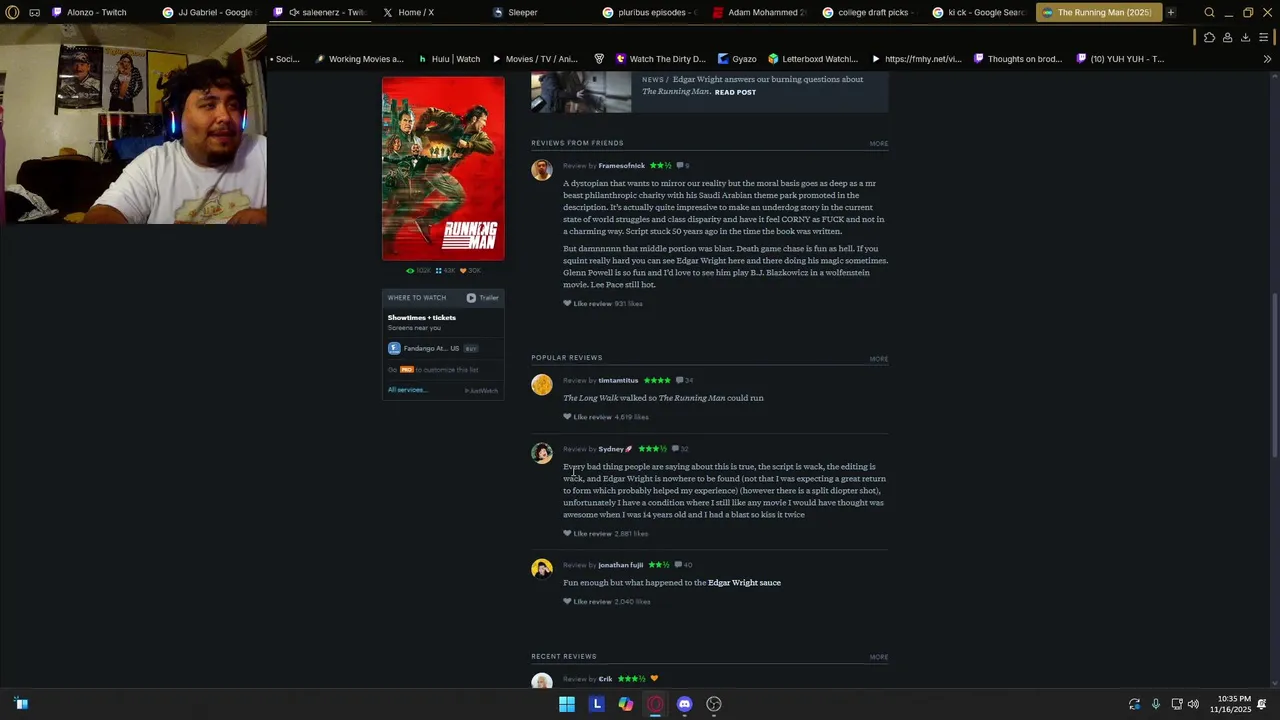The width and height of the screenshot is (1280, 720).
Task: Open the Movies / TV / Ani bookmark
Action: [x=534, y=59]
